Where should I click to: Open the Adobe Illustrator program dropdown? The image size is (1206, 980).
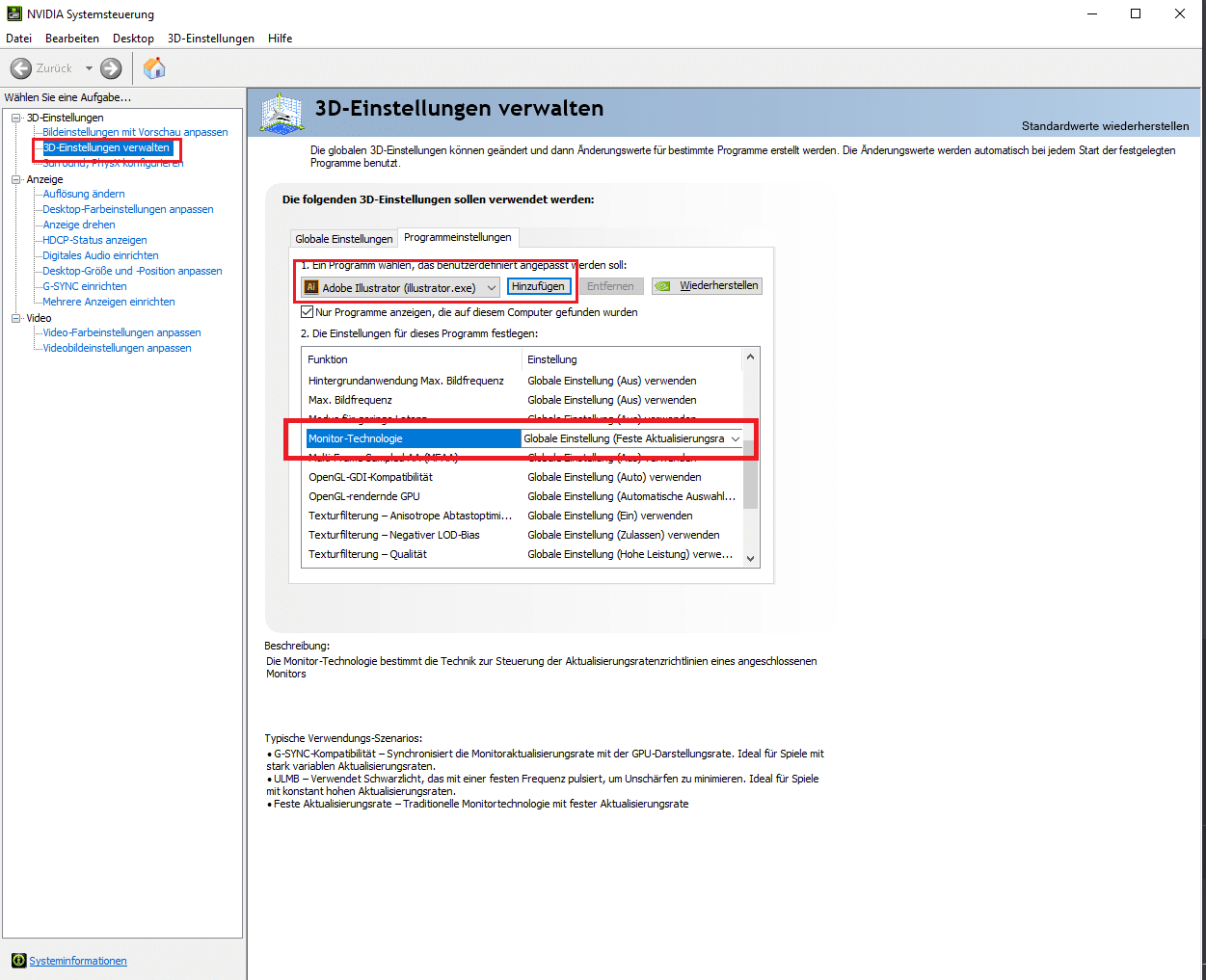click(x=400, y=287)
